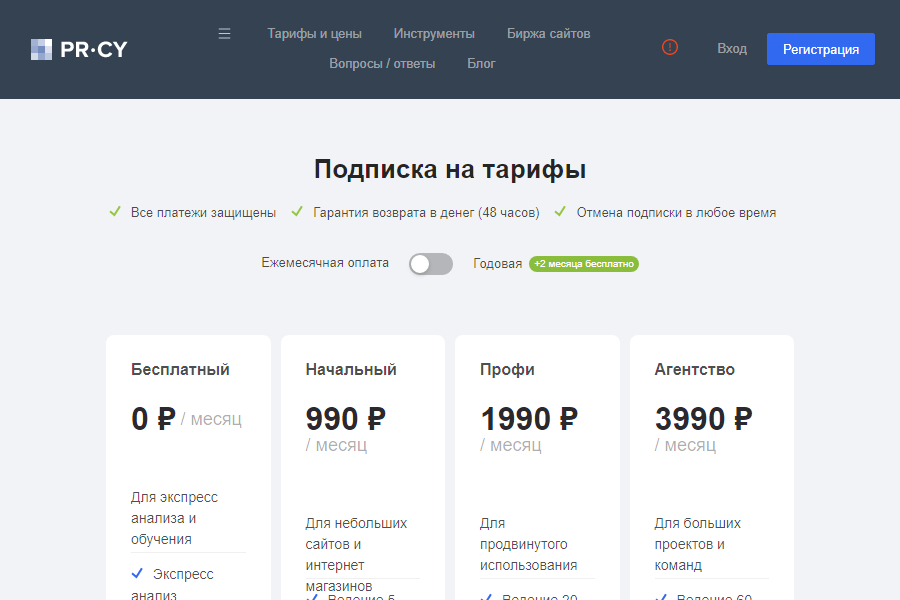Click checkmark beside 'Отмена подписки' text
The width and height of the screenshot is (900, 600).
pos(560,212)
